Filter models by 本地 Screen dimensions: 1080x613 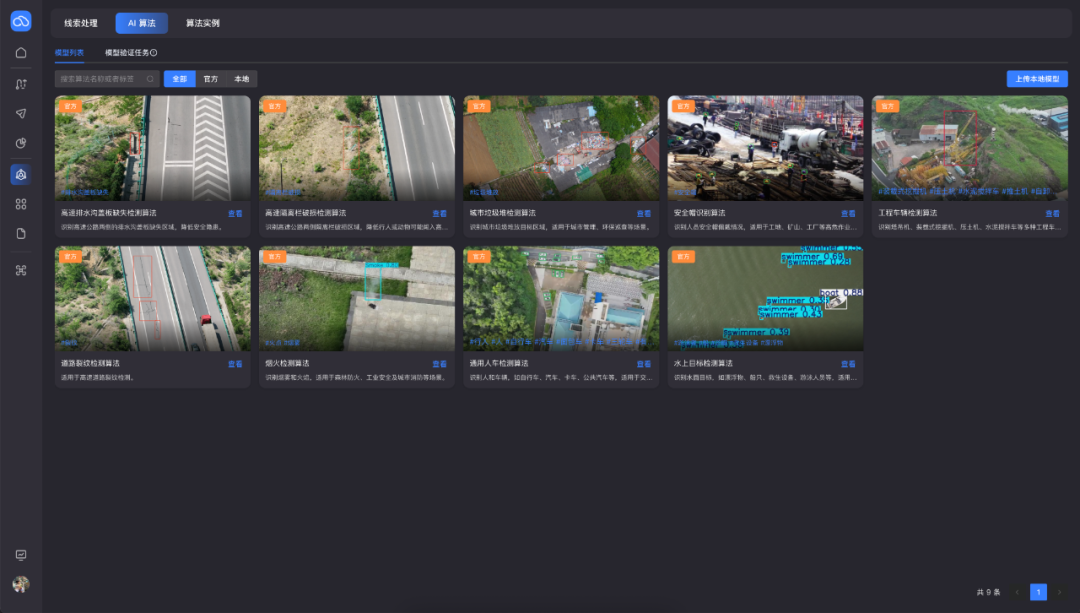(x=242, y=79)
